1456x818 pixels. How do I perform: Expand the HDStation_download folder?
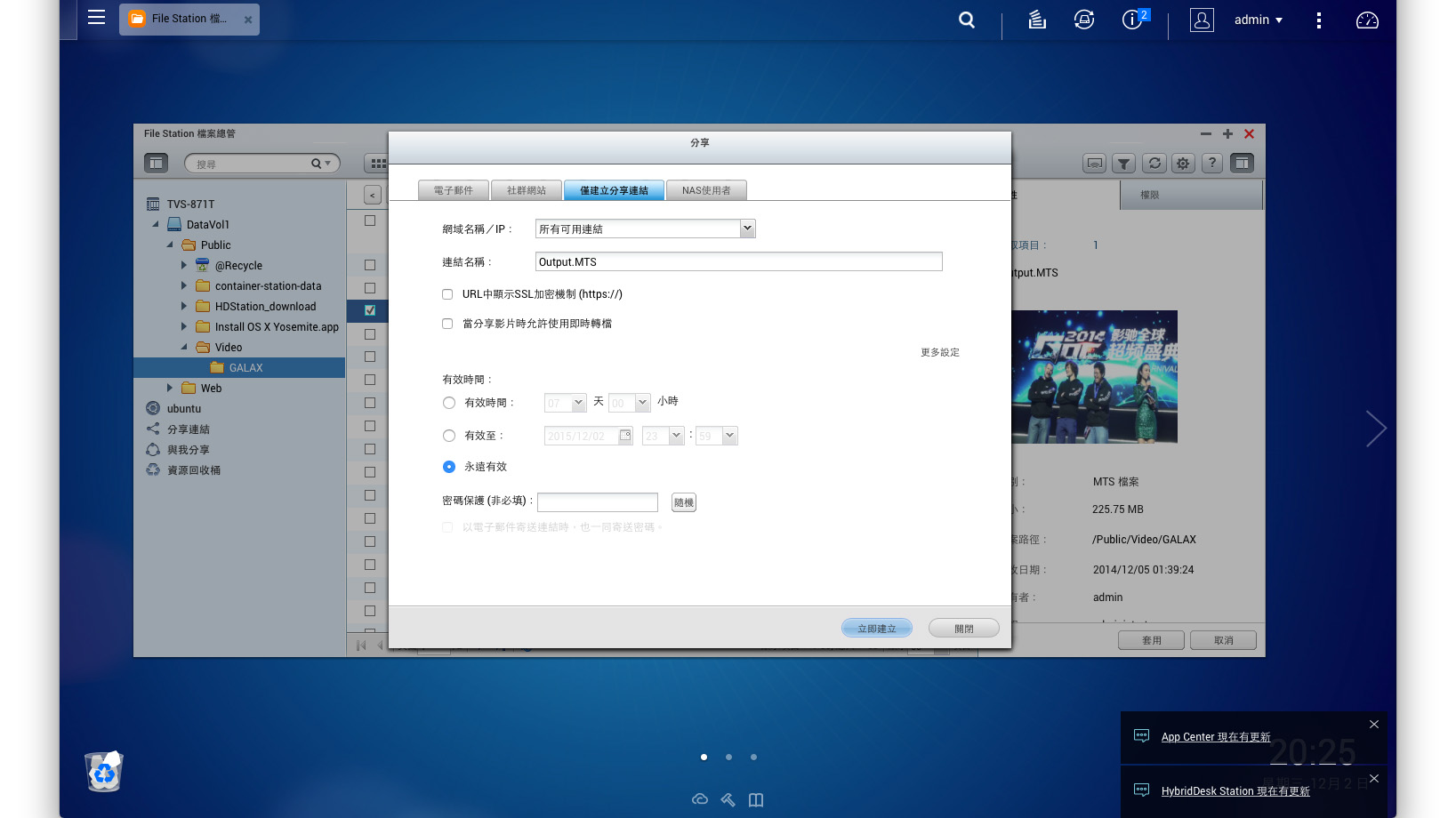tap(184, 306)
